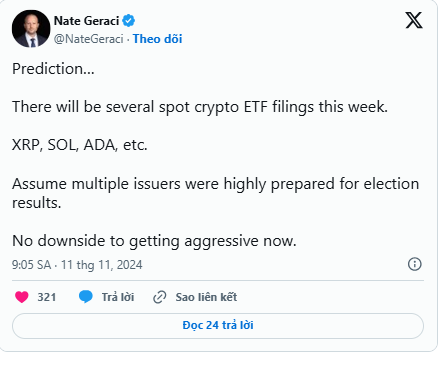Click the Nate Geraci display name
The image size is (446, 366).
pos(86,21)
